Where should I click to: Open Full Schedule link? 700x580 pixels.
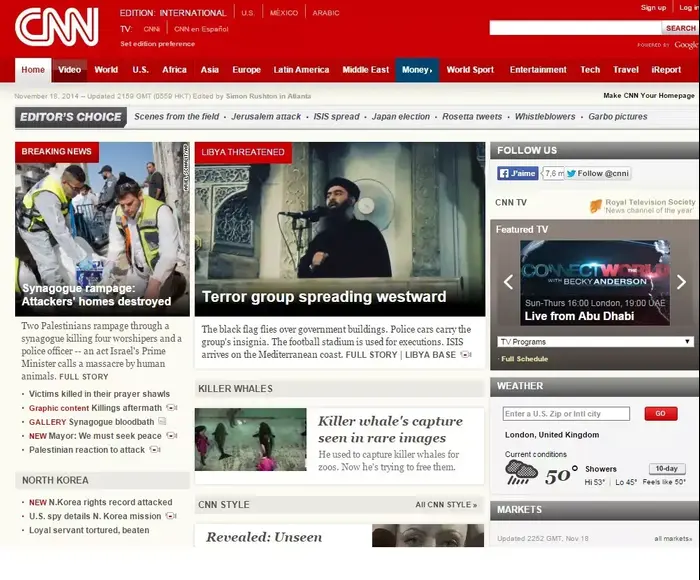pos(525,359)
